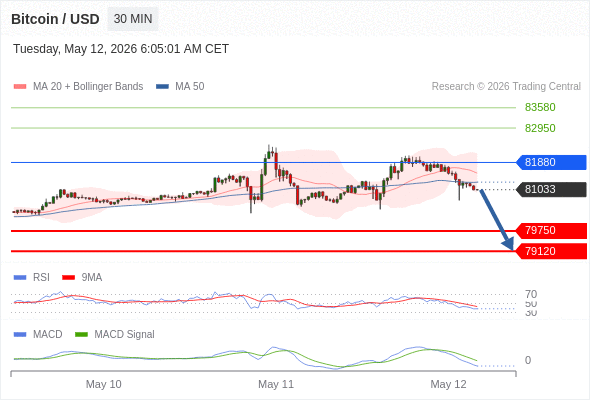Click the May 12 axis label
The width and height of the screenshot is (590, 400).
click(x=448, y=384)
